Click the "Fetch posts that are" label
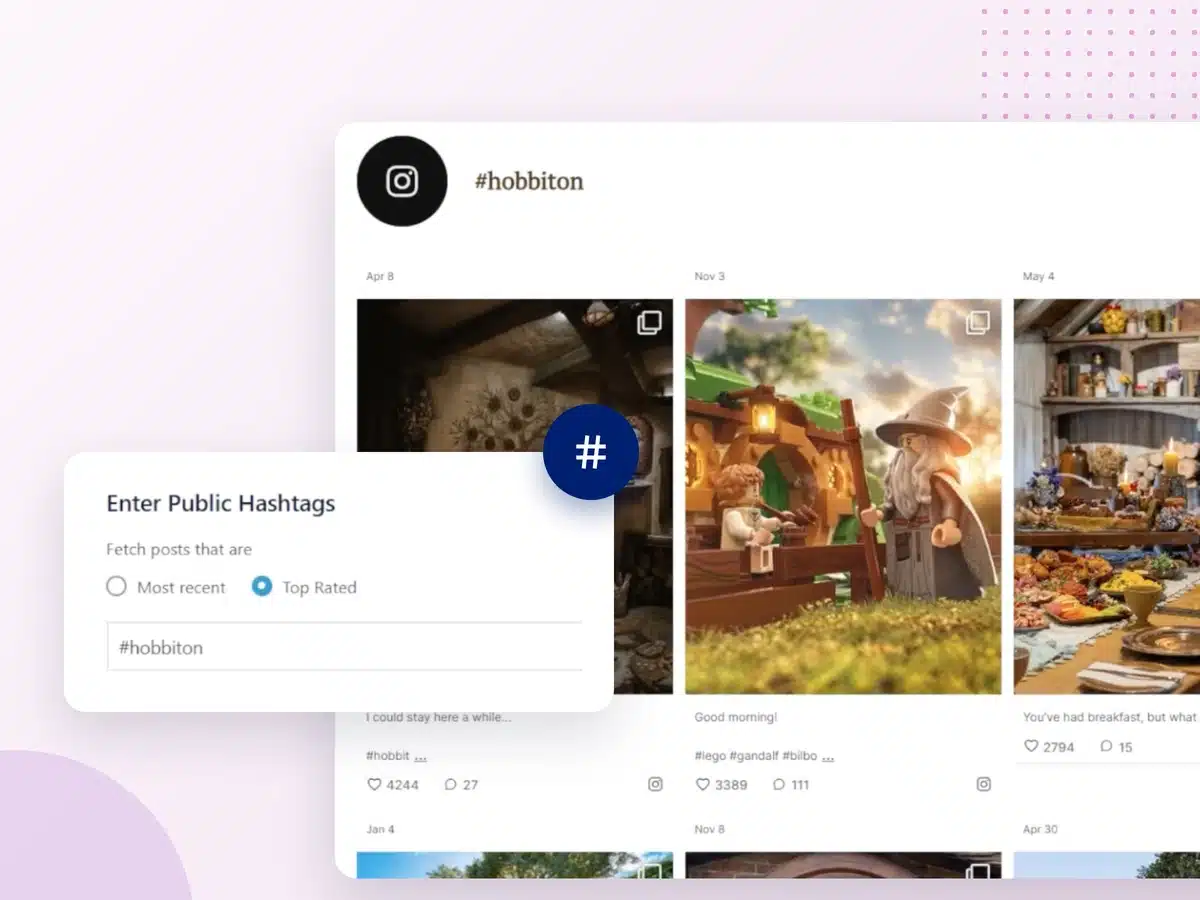The height and width of the screenshot is (900, 1200). (179, 549)
